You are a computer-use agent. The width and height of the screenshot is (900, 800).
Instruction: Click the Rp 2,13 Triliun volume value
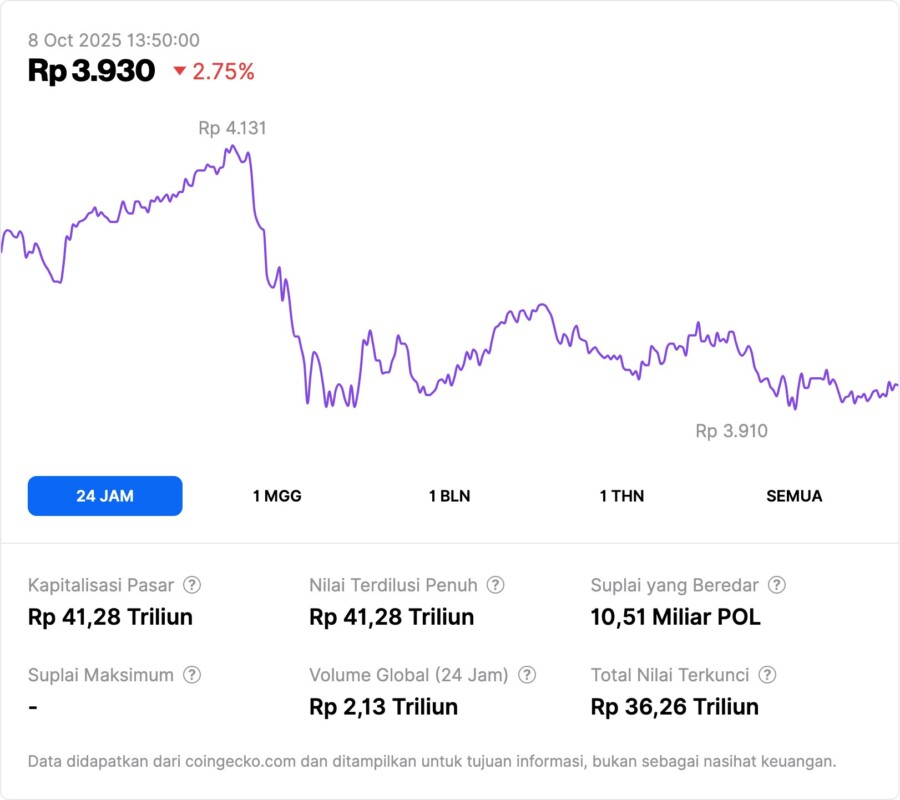(x=383, y=707)
